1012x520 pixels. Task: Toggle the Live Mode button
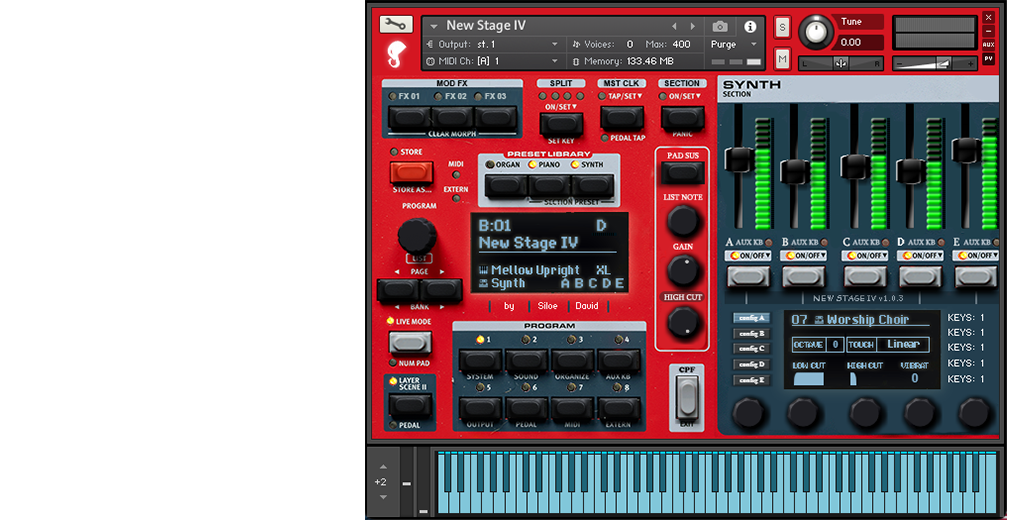(x=409, y=343)
